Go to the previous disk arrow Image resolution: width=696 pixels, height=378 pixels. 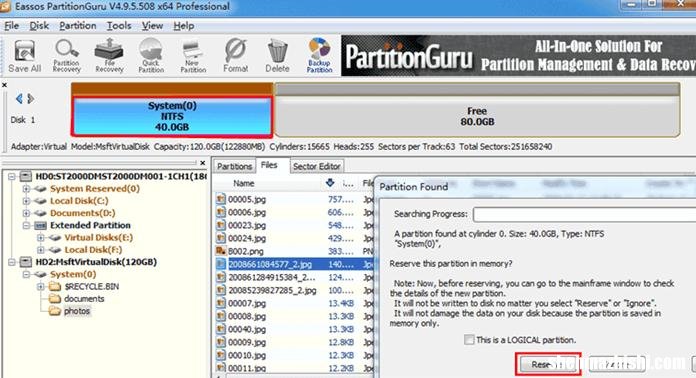point(19,98)
